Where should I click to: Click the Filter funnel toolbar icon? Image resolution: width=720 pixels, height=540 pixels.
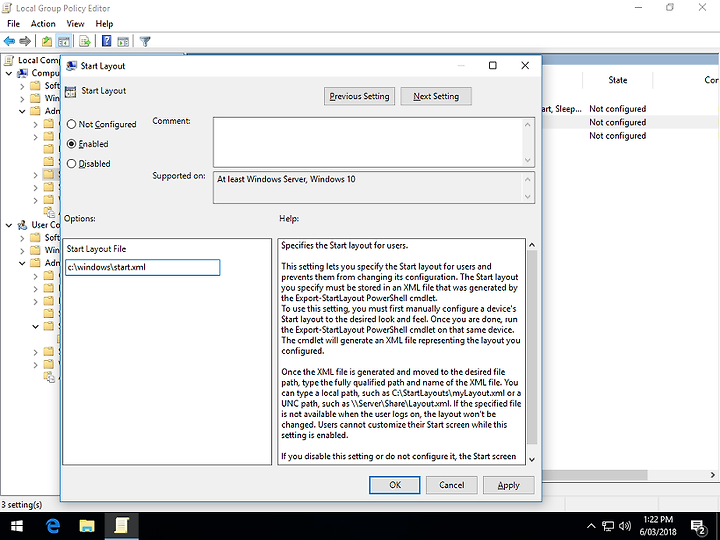point(145,42)
